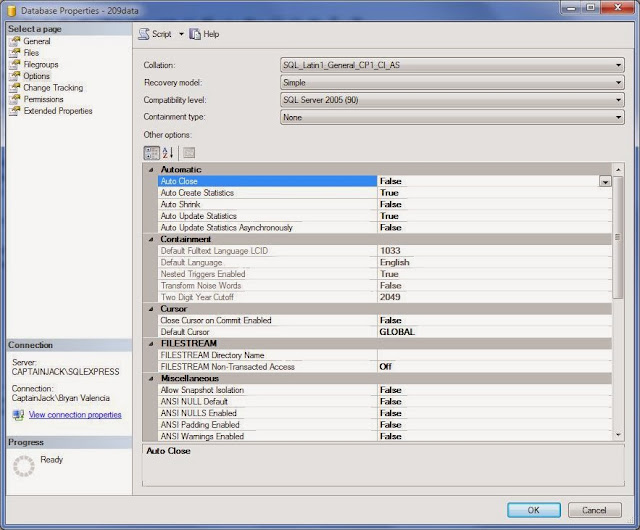Sort properties with the Alphabetical A-Z icon
Image resolution: width=640 pixels, height=530 pixels.
168,153
